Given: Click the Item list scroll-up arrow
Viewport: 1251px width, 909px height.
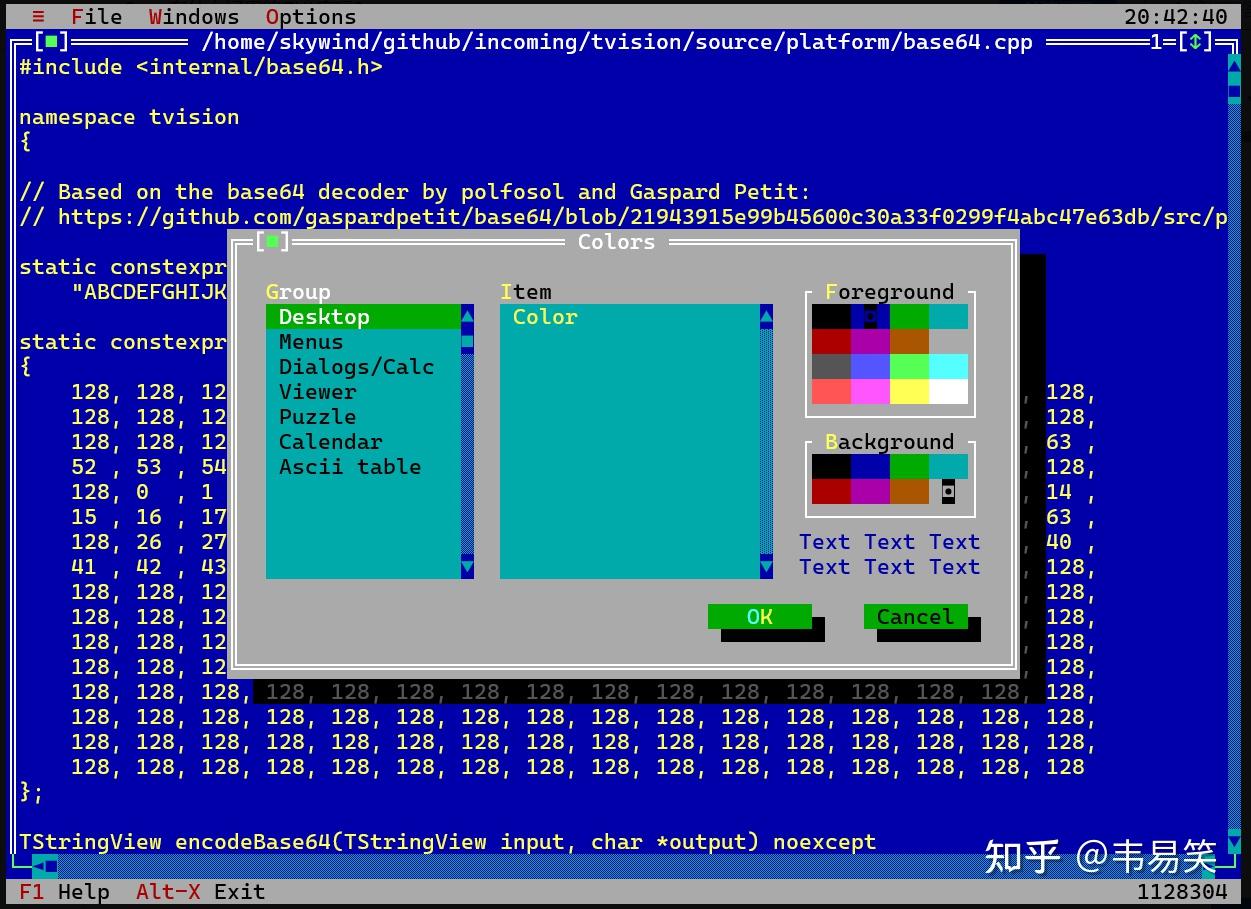Looking at the screenshot, I should pyautogui.click(x=766, y=317).
